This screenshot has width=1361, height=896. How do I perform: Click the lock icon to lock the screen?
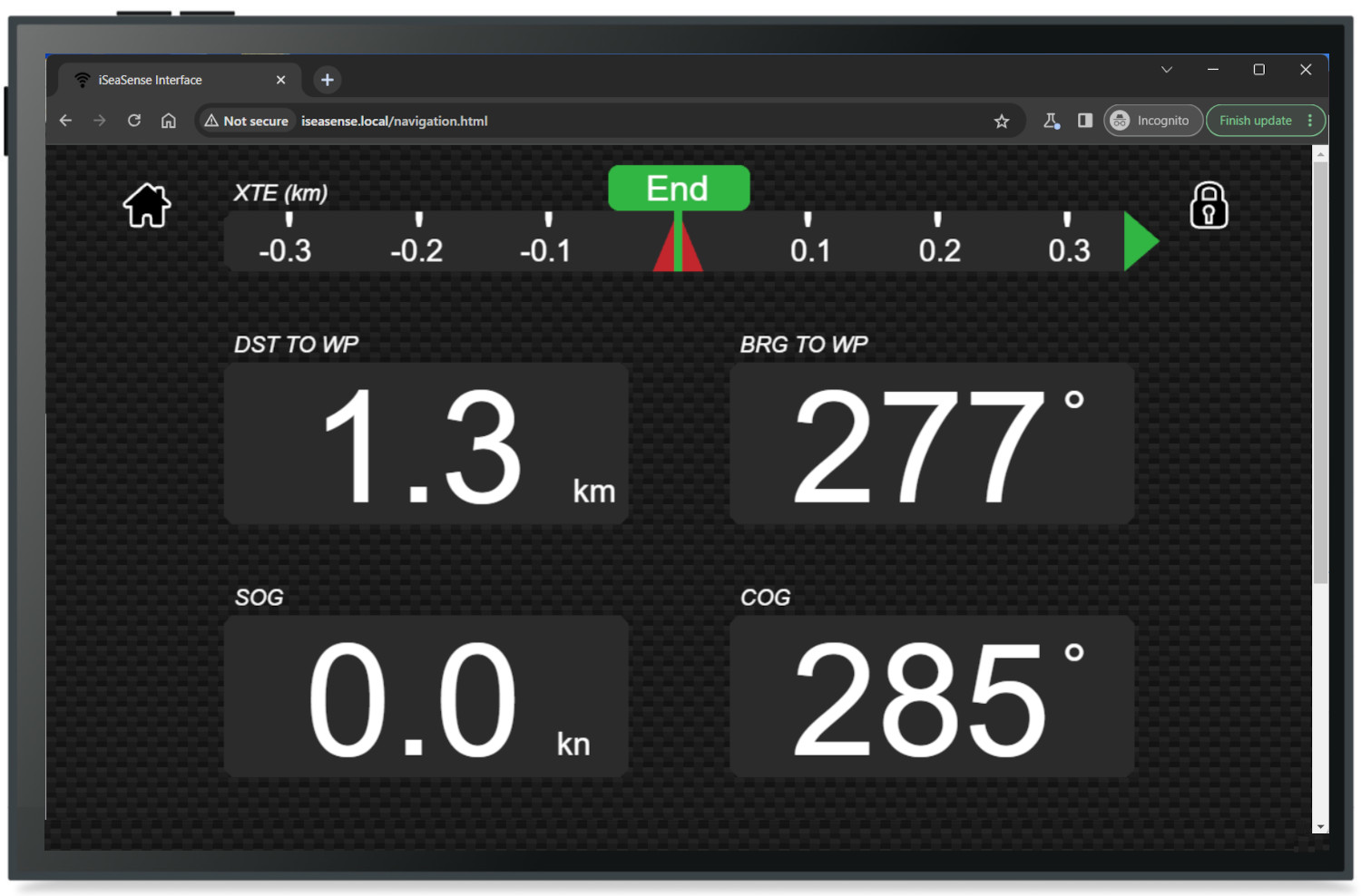coord(1209,206)
